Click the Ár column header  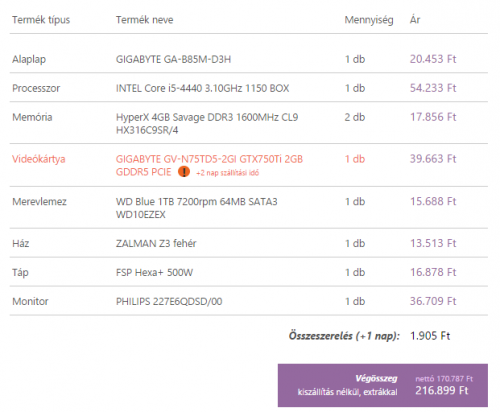pos(415,20)
